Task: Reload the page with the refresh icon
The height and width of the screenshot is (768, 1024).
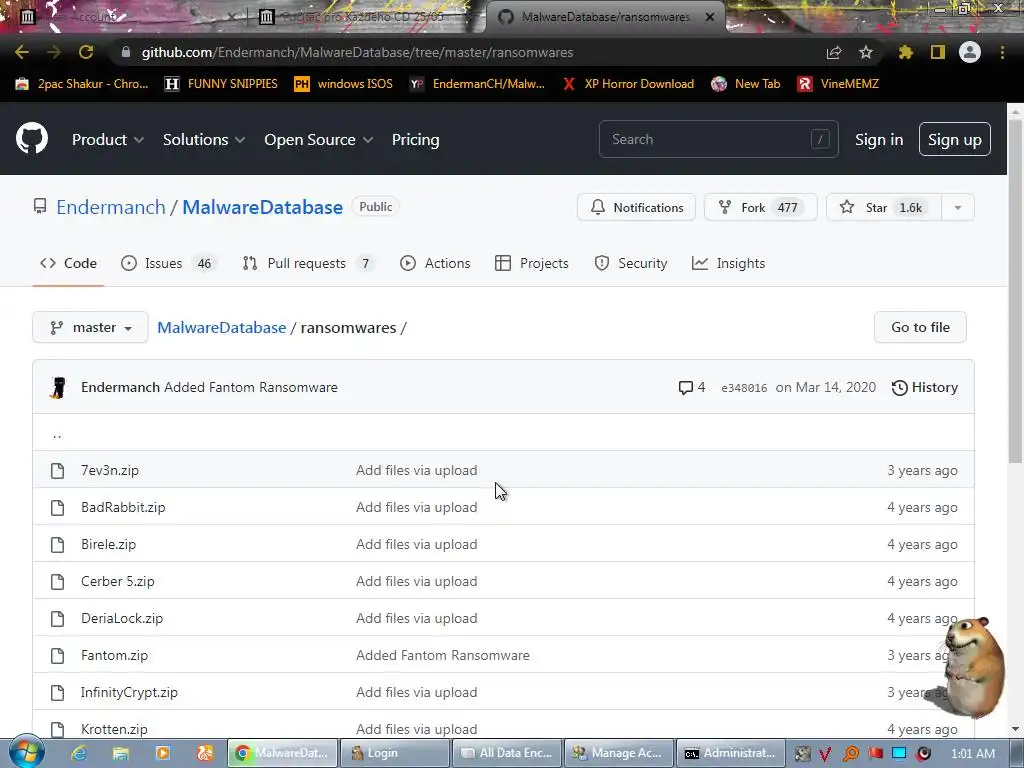Action: pyautogui.click(x=86, y=52)
